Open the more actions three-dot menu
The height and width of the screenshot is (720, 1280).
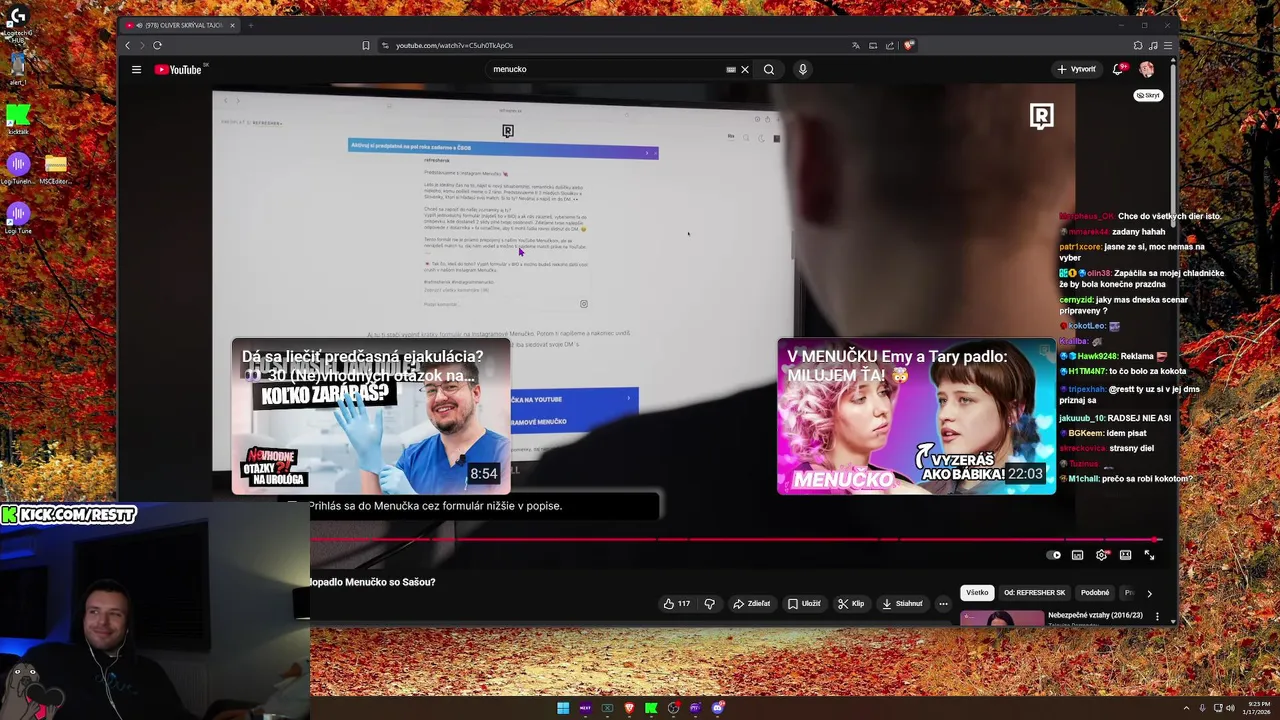pyautogui.click(x=943, y=604)
